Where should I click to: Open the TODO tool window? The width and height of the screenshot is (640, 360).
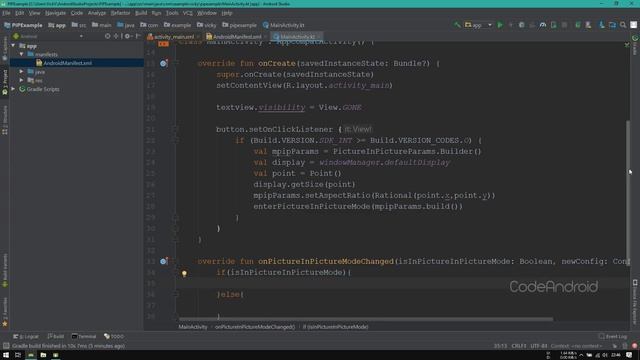point(114,336)
